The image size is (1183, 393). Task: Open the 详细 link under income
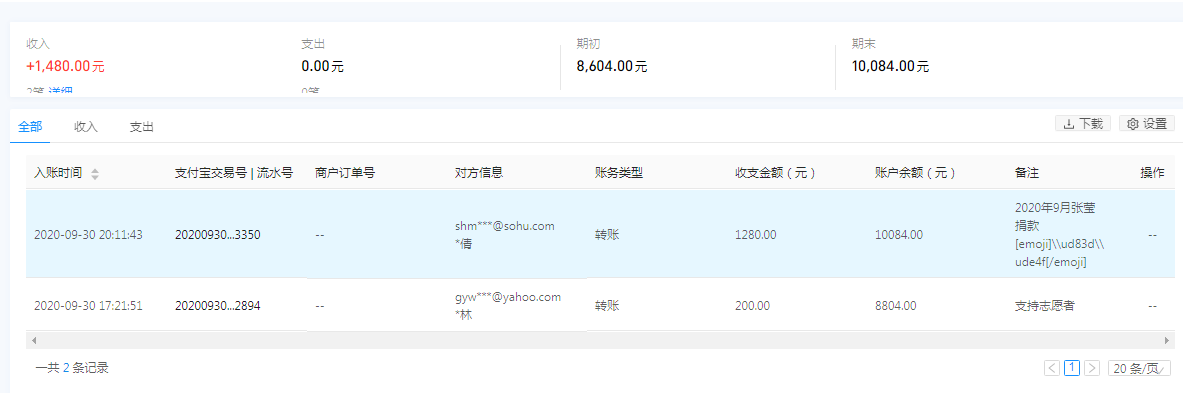click(61, 91)
